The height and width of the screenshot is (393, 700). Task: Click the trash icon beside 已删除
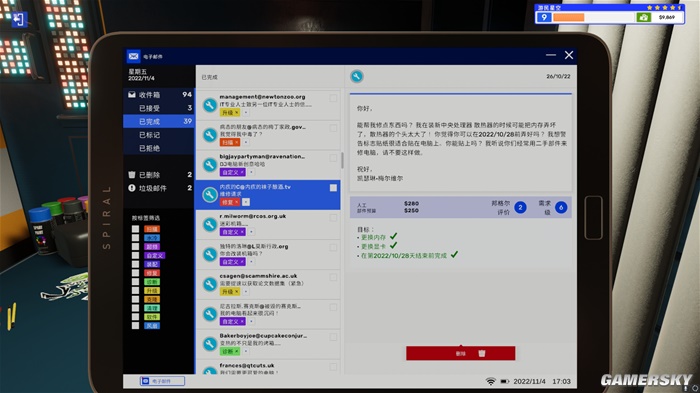tap(132, 175)
